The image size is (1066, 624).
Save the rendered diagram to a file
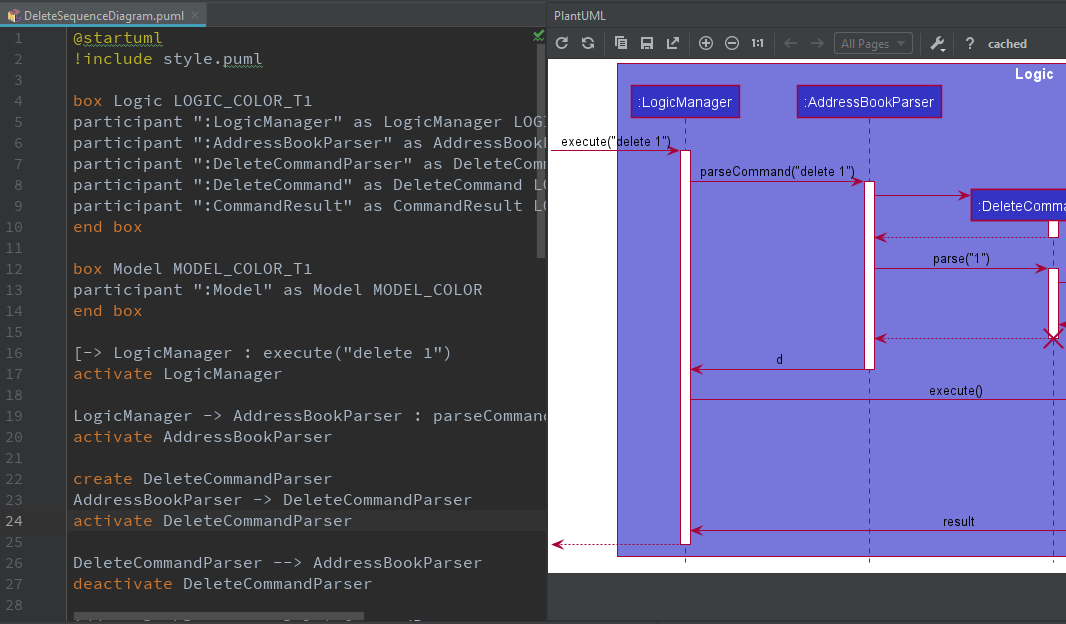point(646,43)
